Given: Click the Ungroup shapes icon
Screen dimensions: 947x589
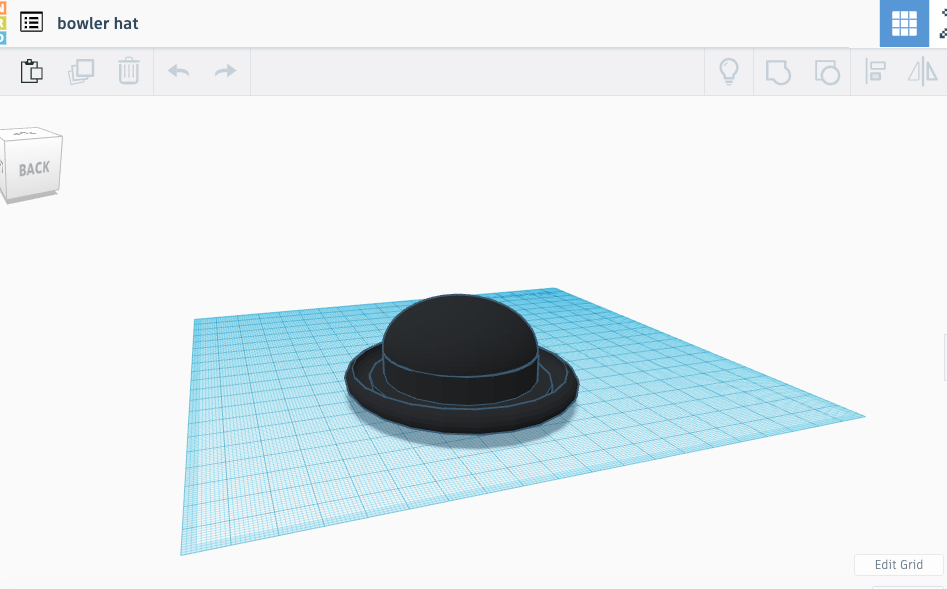Looking at the screenshot, I should [x=826, y=72].
